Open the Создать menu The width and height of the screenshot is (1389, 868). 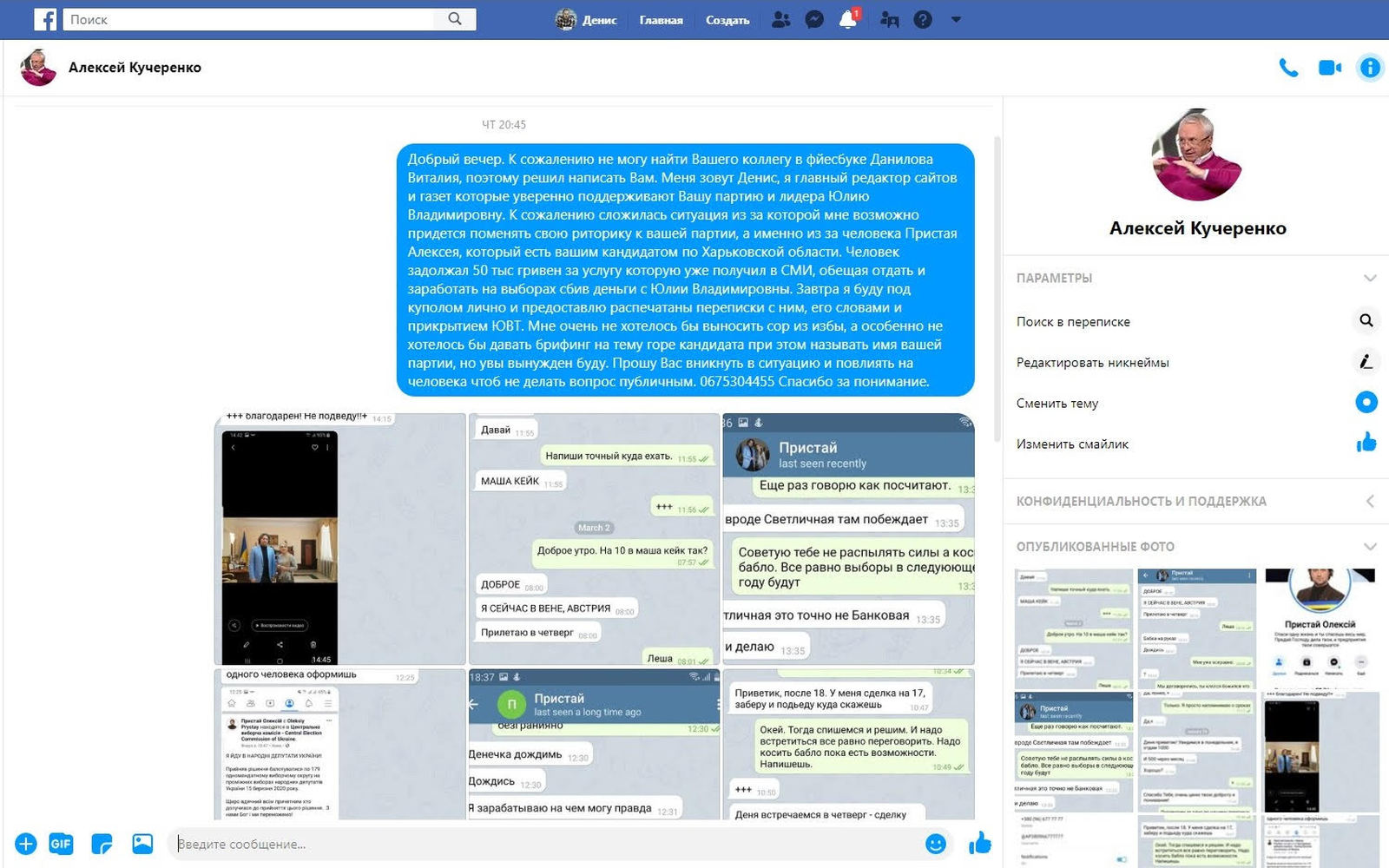pos(727,20)
